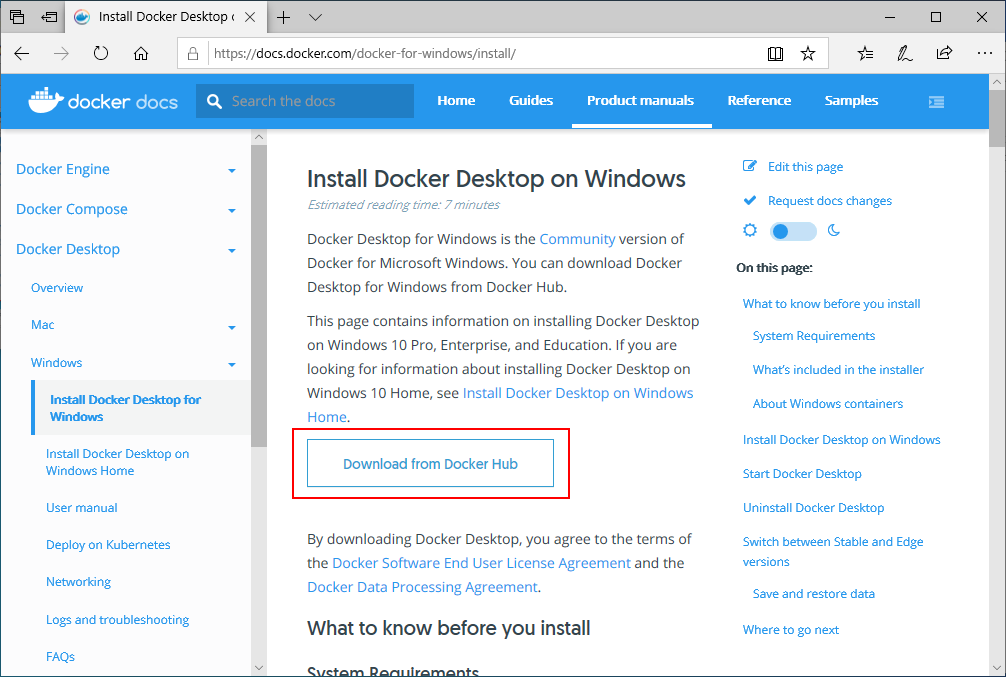Click the share page icon
Screen dimensions: 1006x677
(944, 53)
